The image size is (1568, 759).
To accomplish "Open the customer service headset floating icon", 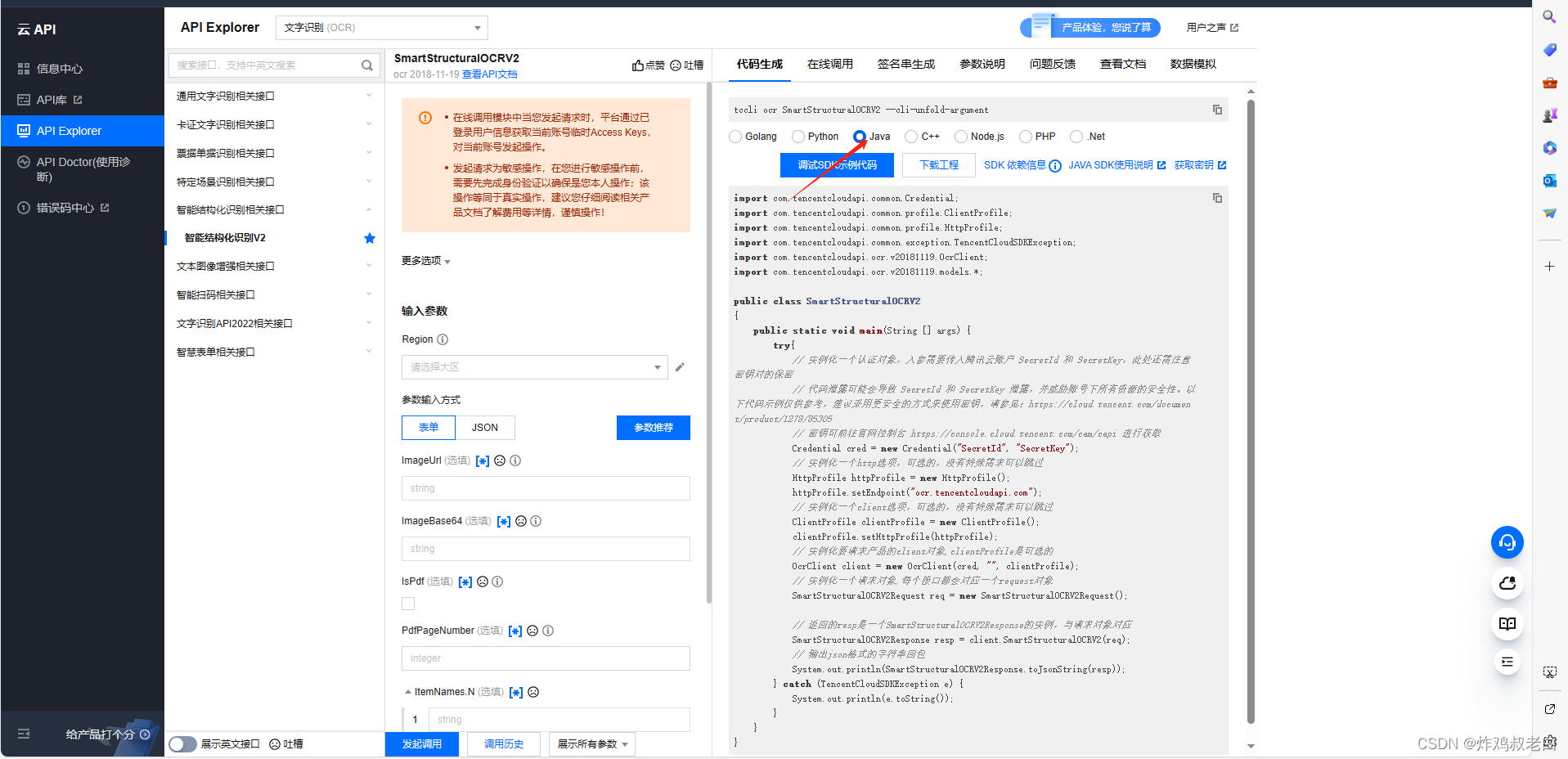I will (x=1507, y=542).
